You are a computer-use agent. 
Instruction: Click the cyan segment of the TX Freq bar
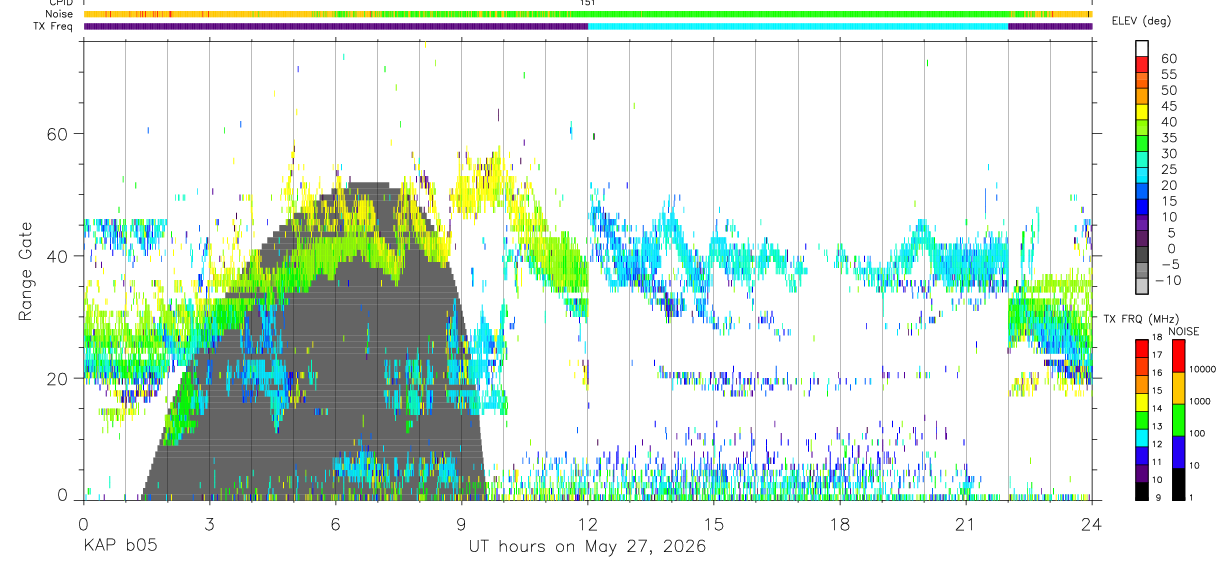point(797,26)
